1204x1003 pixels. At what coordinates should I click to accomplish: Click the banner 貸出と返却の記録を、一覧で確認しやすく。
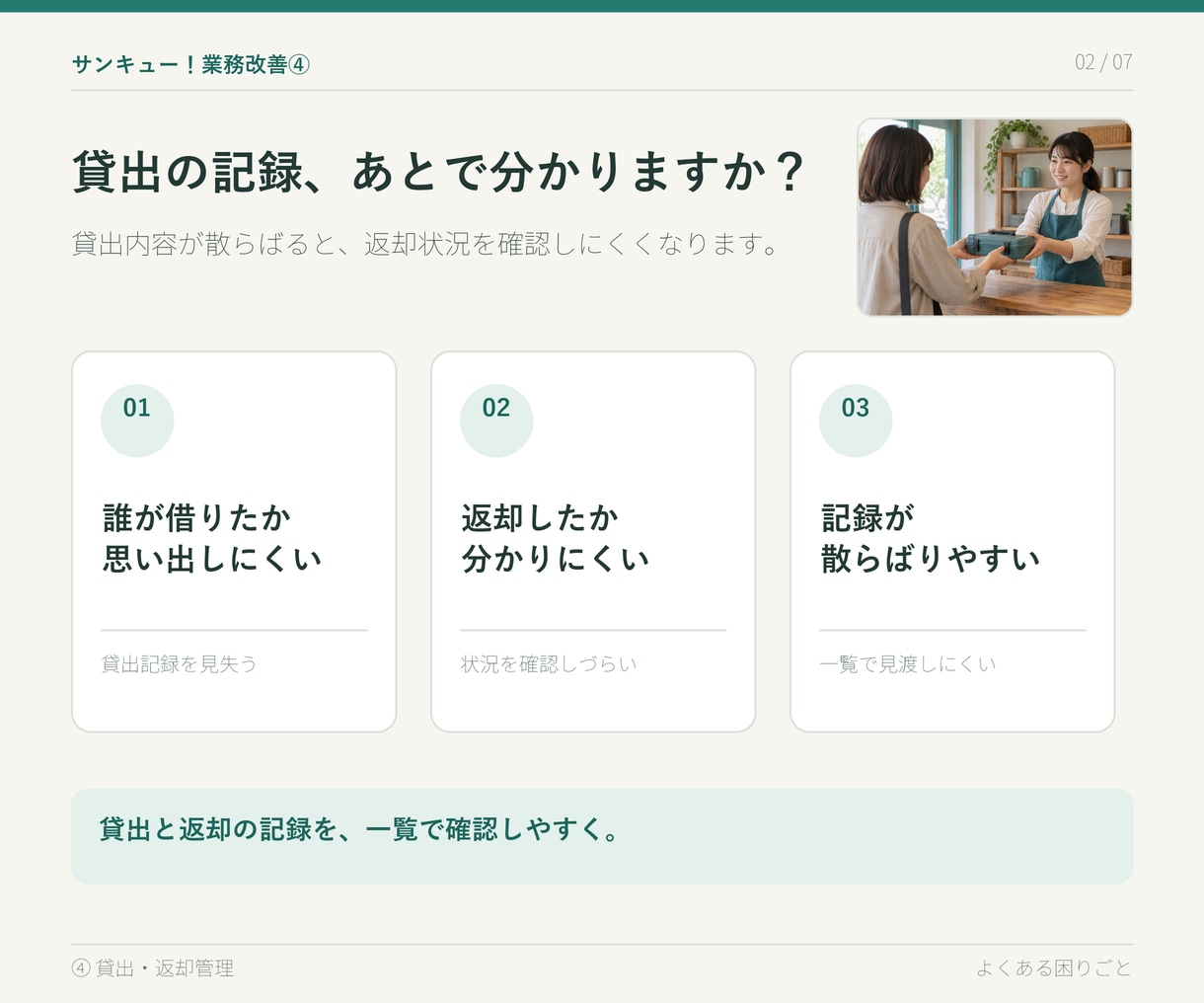[602, 836]
